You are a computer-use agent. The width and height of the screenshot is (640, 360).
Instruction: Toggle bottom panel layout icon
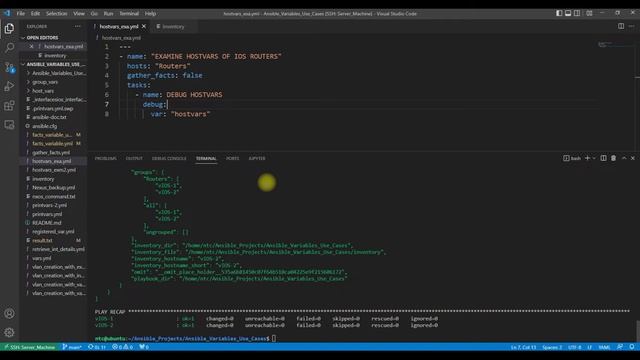pyautogui.click(x=568, y=13)
